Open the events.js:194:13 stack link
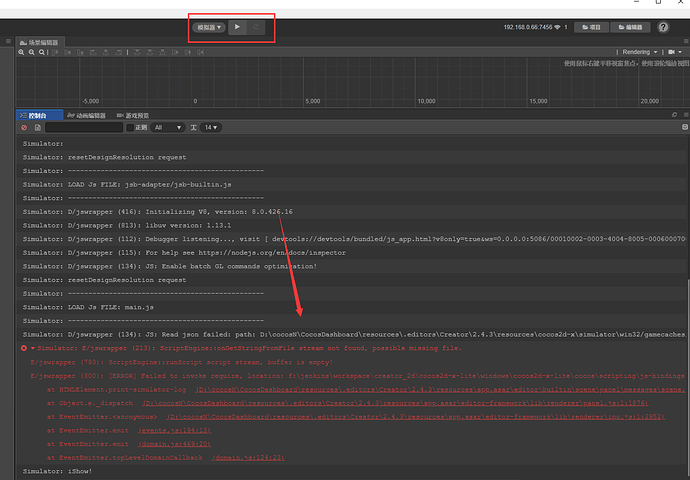 click(174, 430)
